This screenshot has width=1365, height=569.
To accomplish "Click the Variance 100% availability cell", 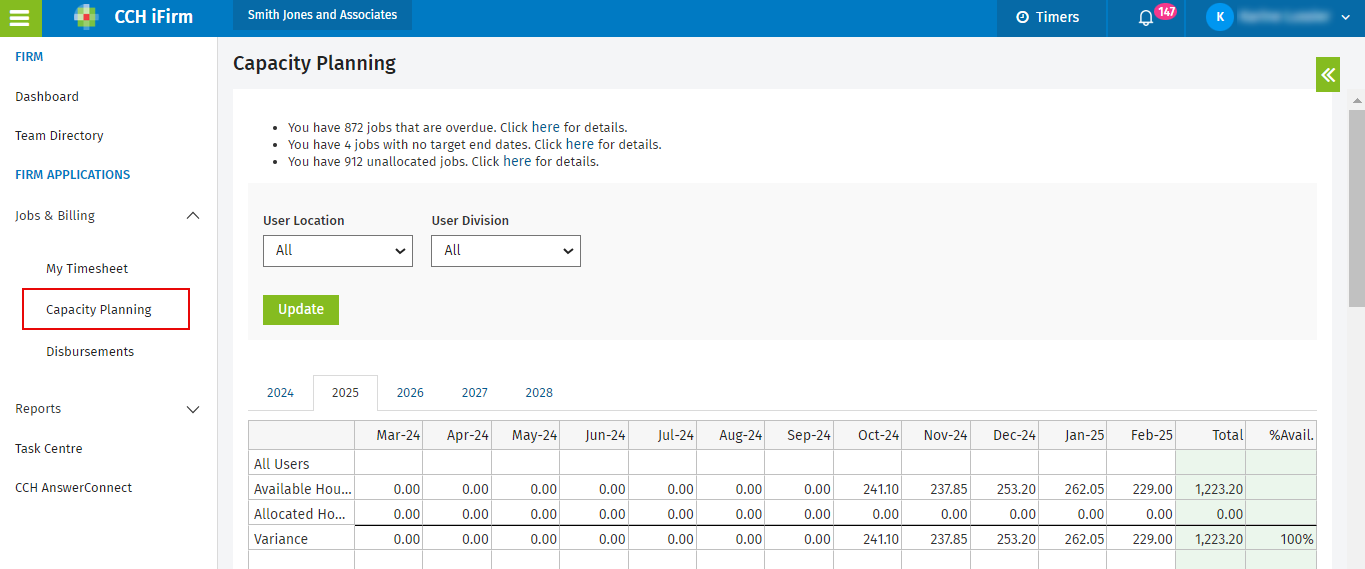I will (1281, 539).
